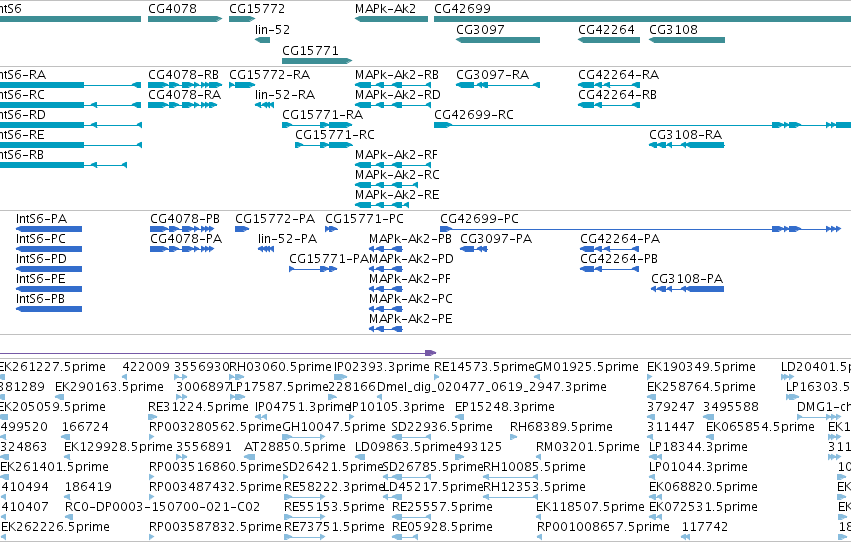The width and height of the screenshot is (851, 542).
Task: Click transcript MAPk-Ak2-RF
Action: click(396, 155)
